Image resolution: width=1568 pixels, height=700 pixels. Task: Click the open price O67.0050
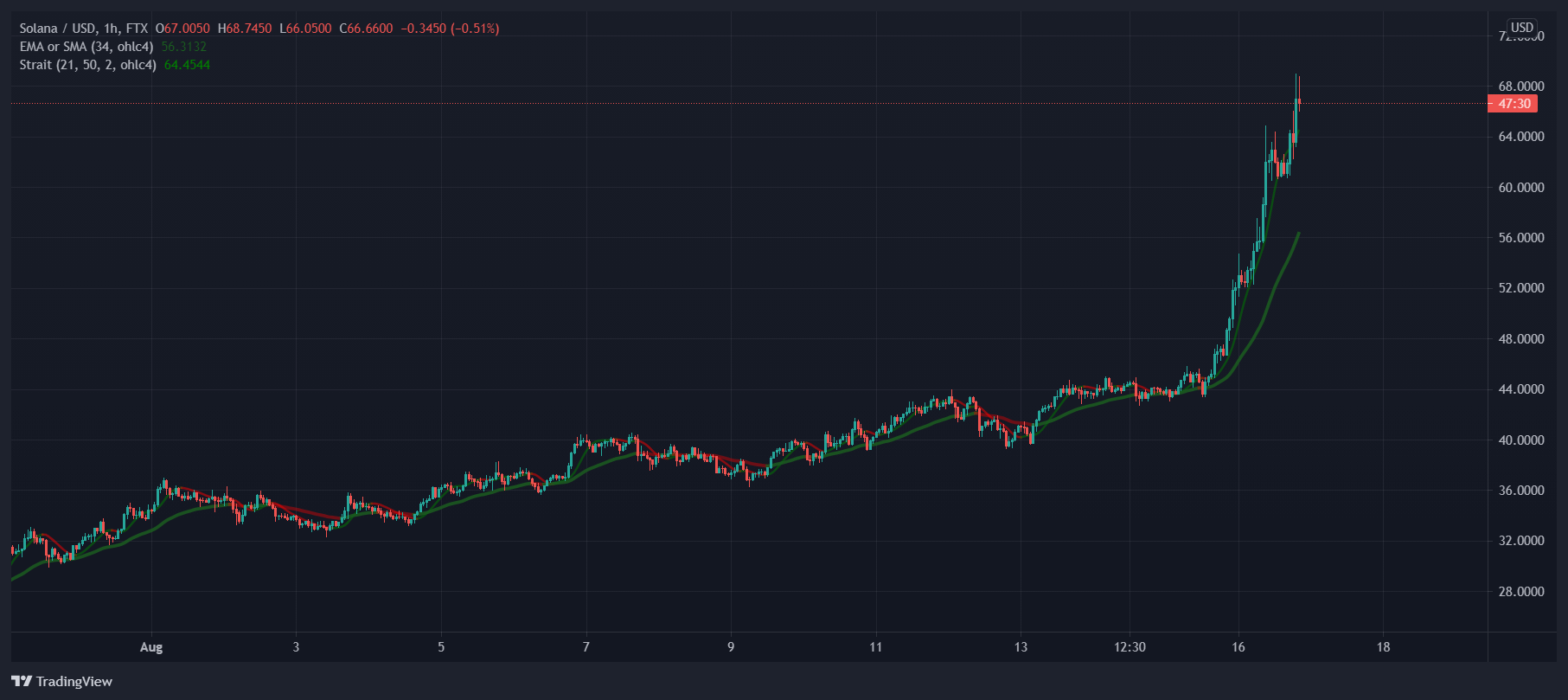coord(182,29)
